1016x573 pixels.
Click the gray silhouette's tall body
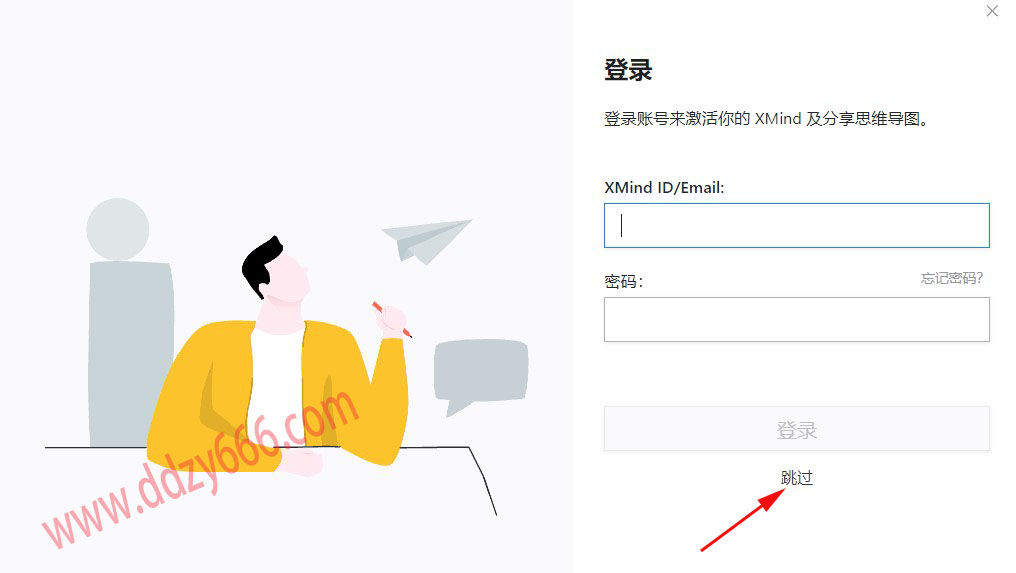pos(131,354)
